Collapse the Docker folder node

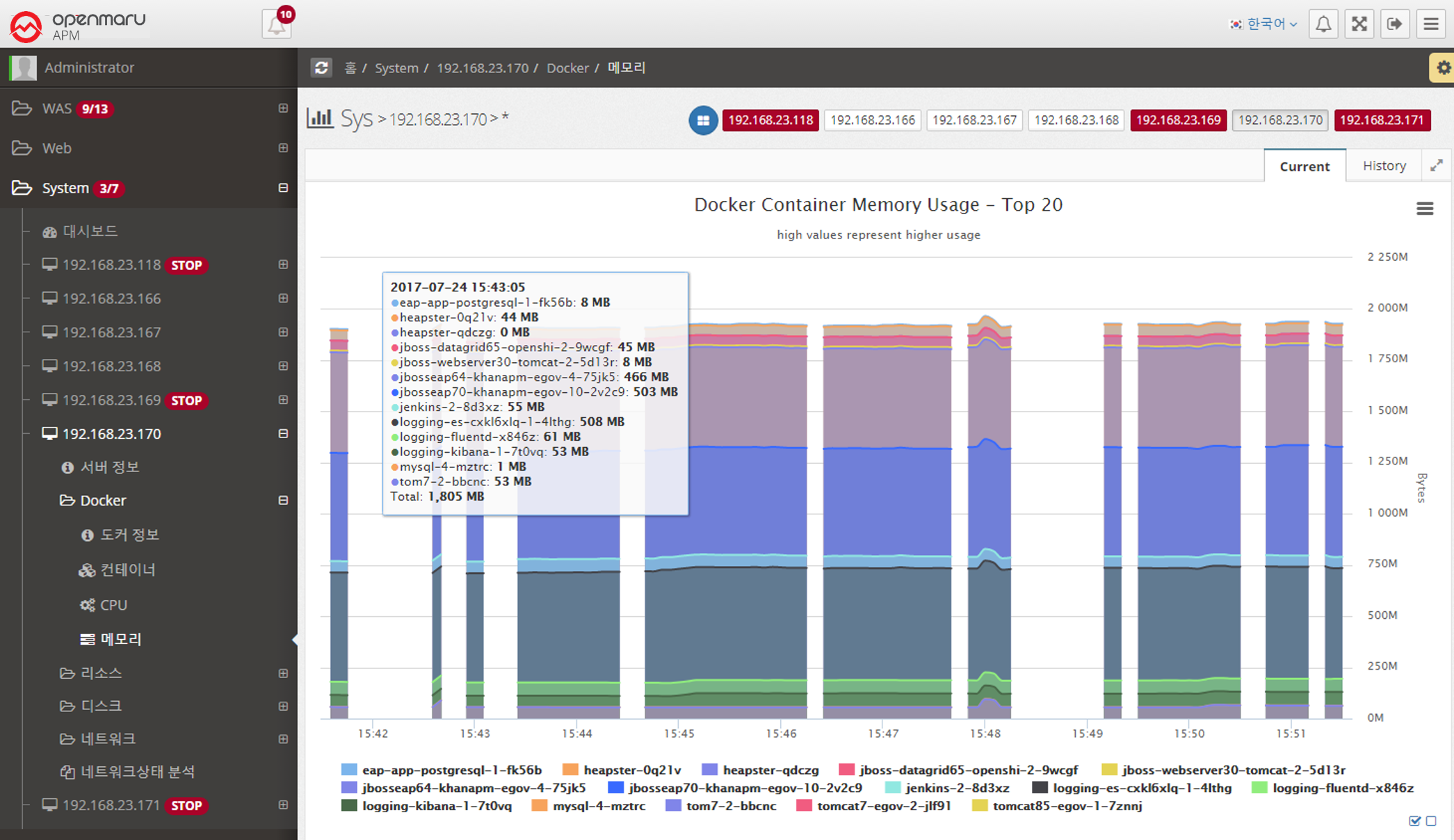(283, 501)
